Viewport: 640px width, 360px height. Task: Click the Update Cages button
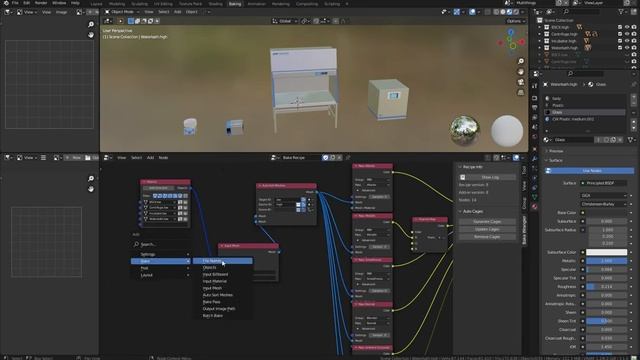click(x=487, y=229)
